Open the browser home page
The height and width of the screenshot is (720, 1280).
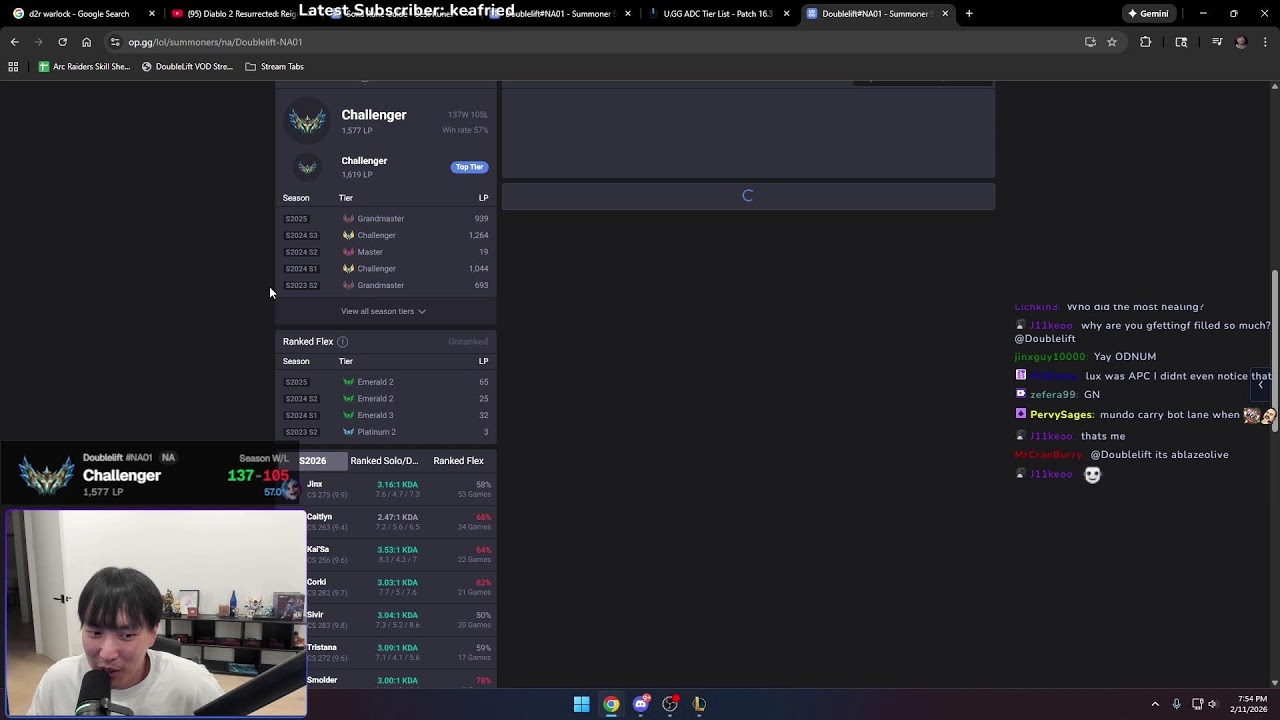coord(86,42)
